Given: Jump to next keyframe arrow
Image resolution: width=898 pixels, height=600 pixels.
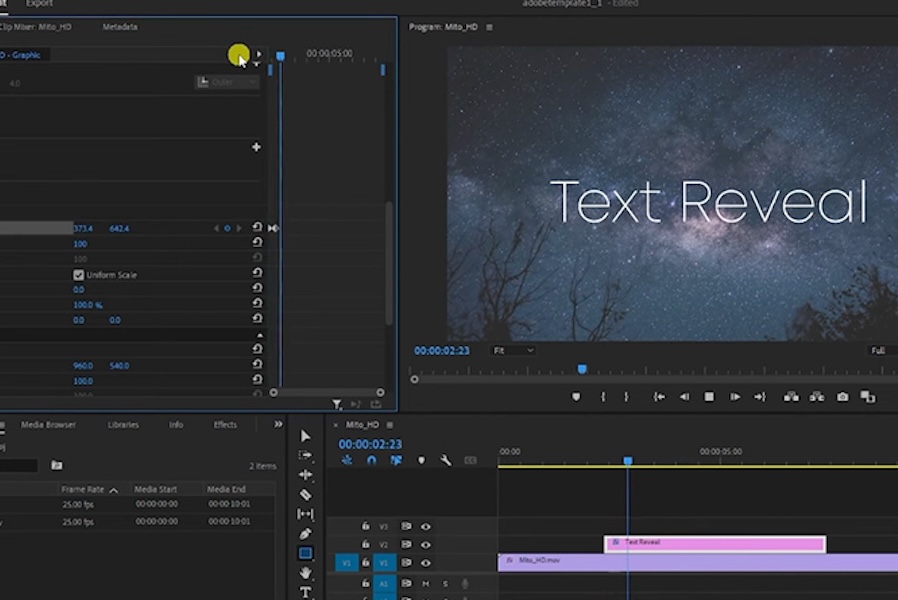Looking at the screenshot, I should pyautogui.click(x=238, y=228).
